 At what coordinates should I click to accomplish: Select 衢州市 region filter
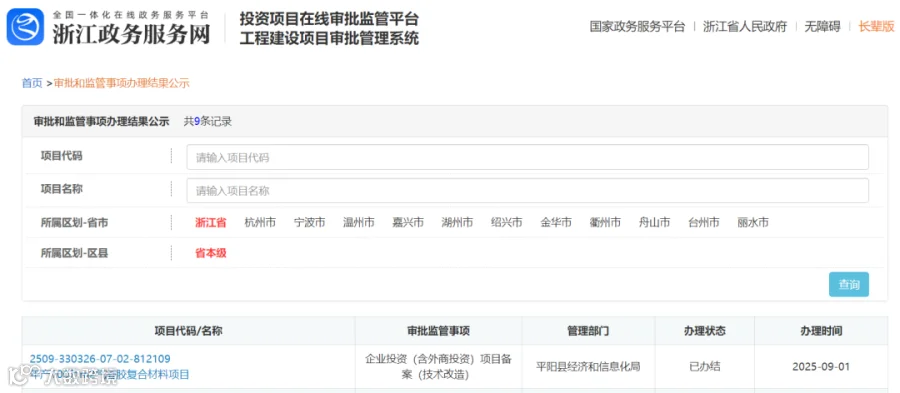(605, 223)
